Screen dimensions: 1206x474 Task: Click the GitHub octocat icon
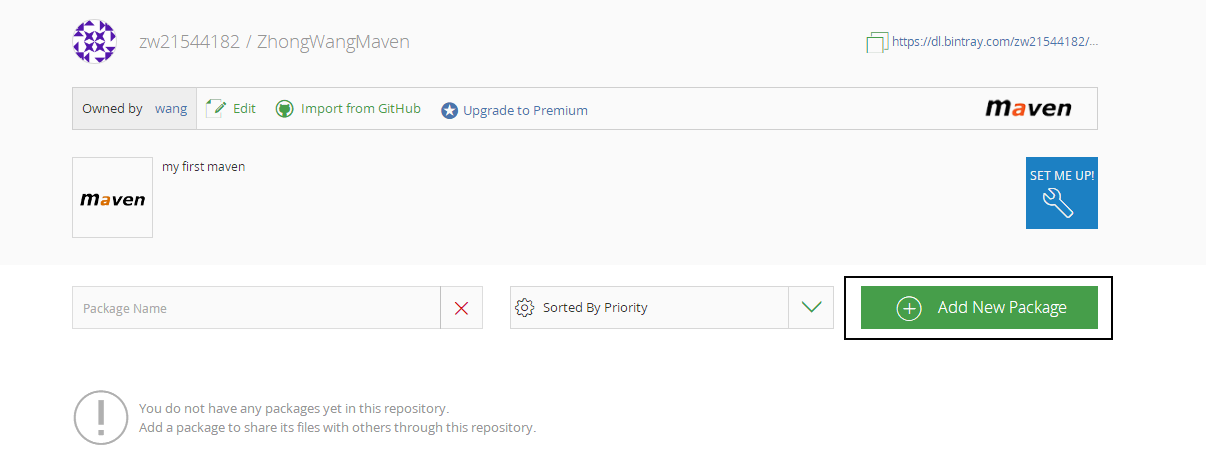point(285,109)
